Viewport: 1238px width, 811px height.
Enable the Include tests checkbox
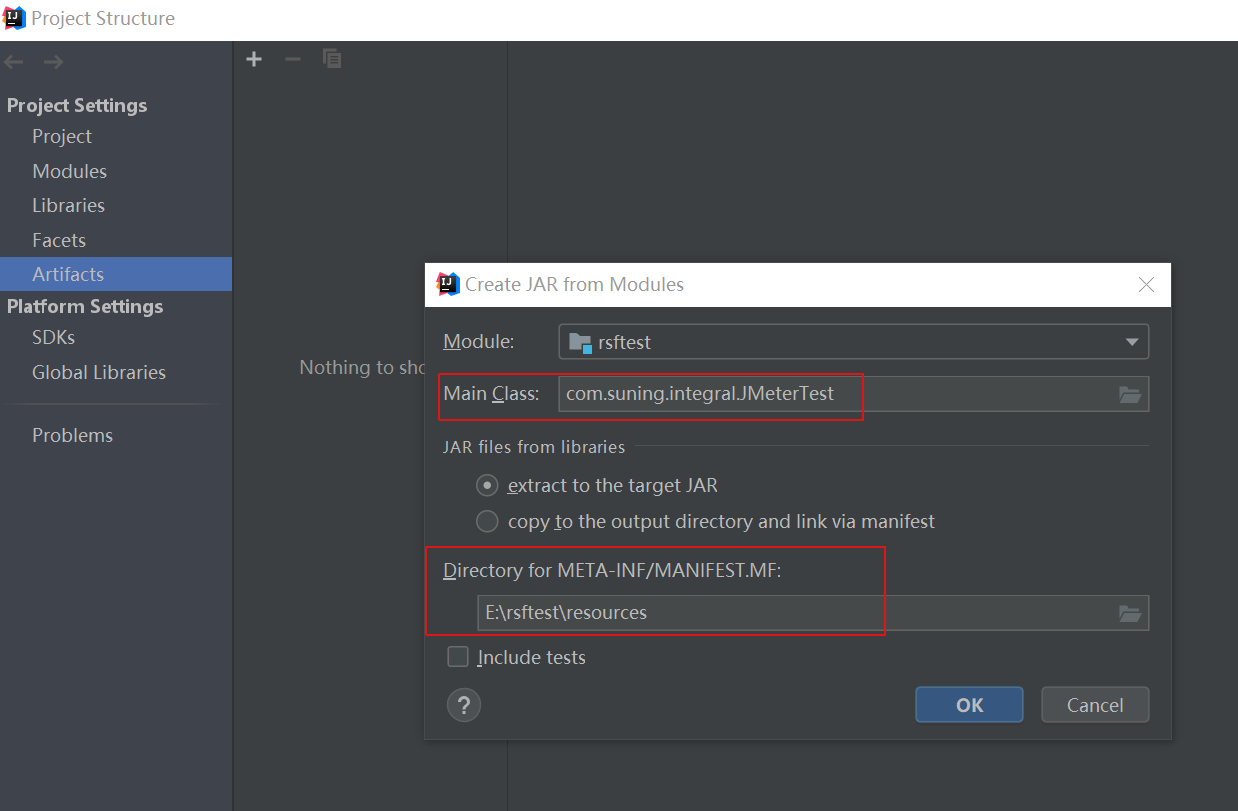point(458,657)
